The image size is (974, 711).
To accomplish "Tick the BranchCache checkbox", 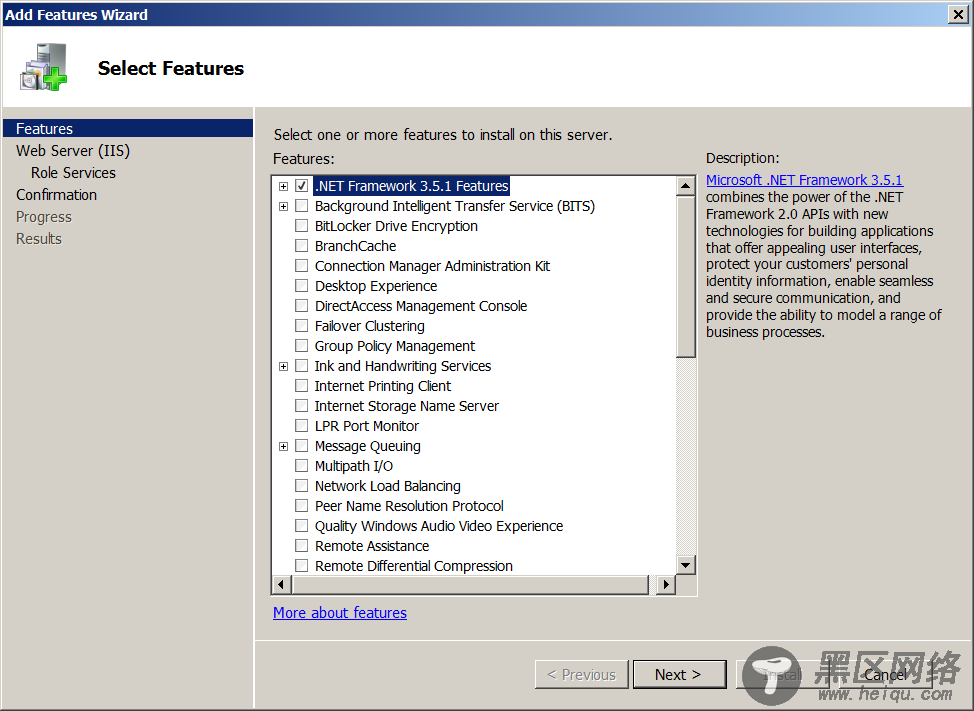I will click(301, 246).
